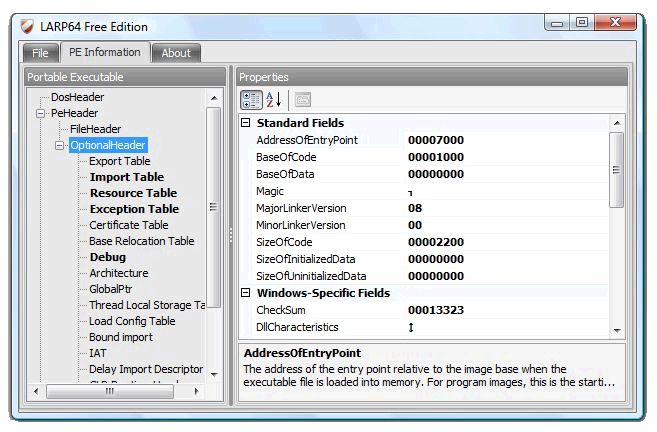Screen dimensions: 657x432
Task: Select the Resource Table entry
Action: [133, 193]
